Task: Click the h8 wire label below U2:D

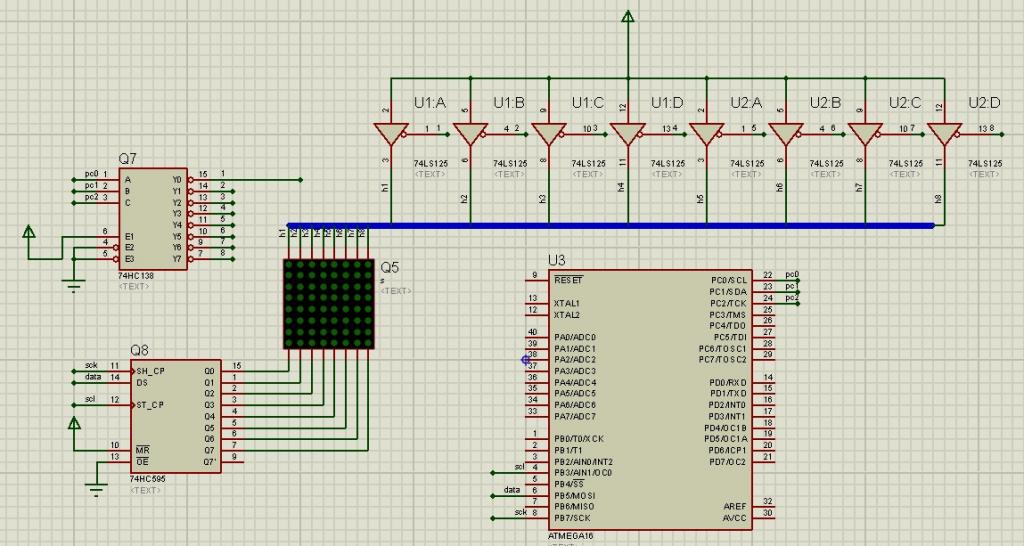Action: point(938,199)
